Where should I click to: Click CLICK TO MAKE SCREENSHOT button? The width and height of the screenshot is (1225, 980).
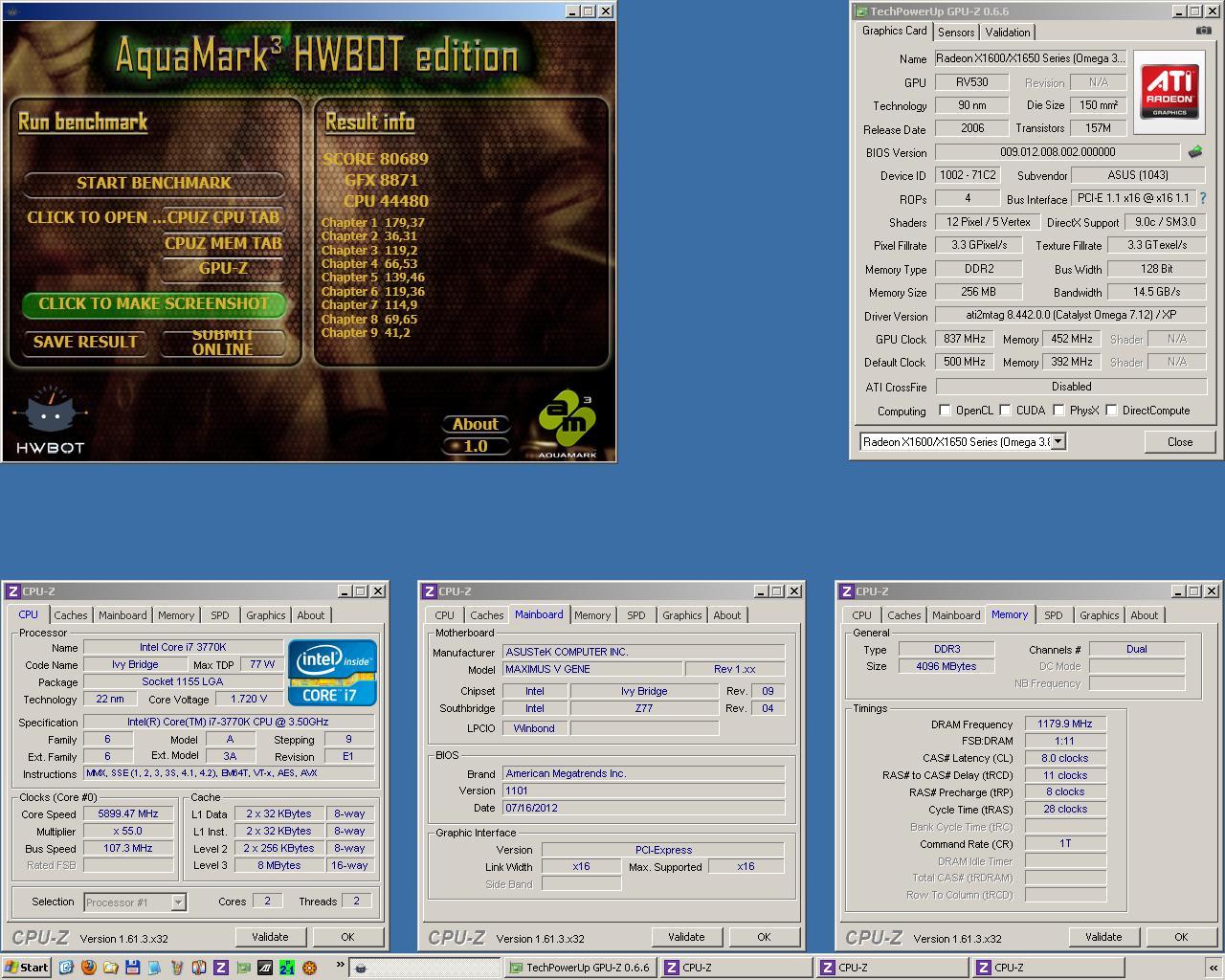[154, 303]
